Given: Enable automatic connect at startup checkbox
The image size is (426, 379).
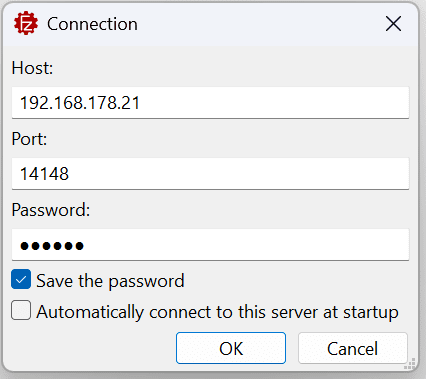Looking at the screenshot, I should pos(21,310).
